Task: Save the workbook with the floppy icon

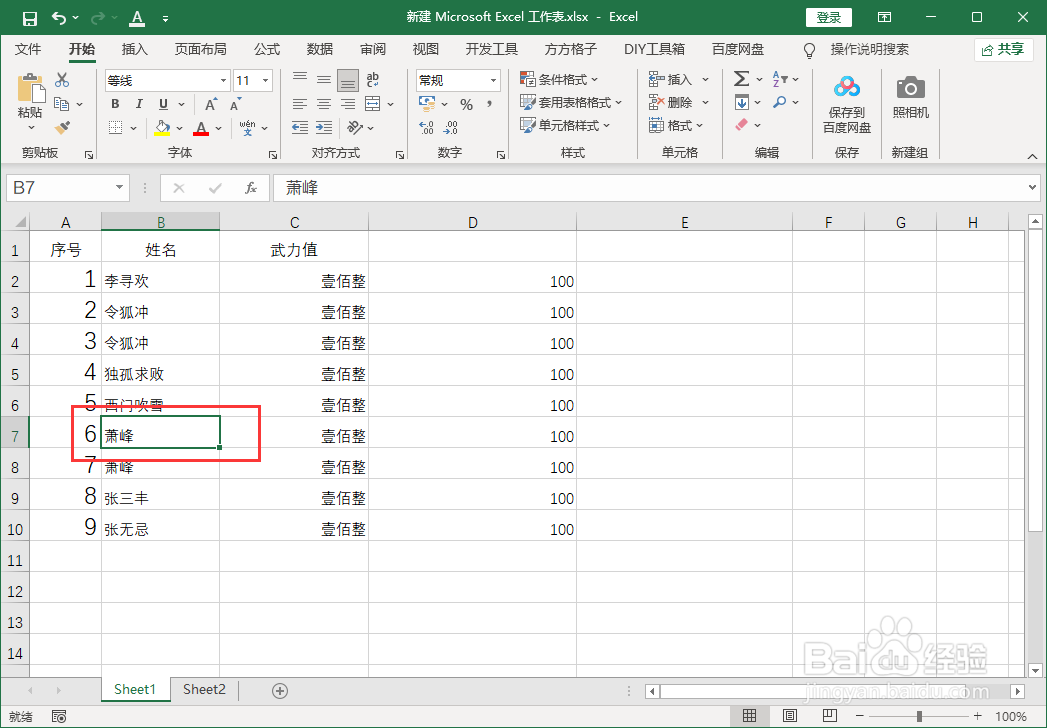Action: pyautogui.click(x=29, y=18)
